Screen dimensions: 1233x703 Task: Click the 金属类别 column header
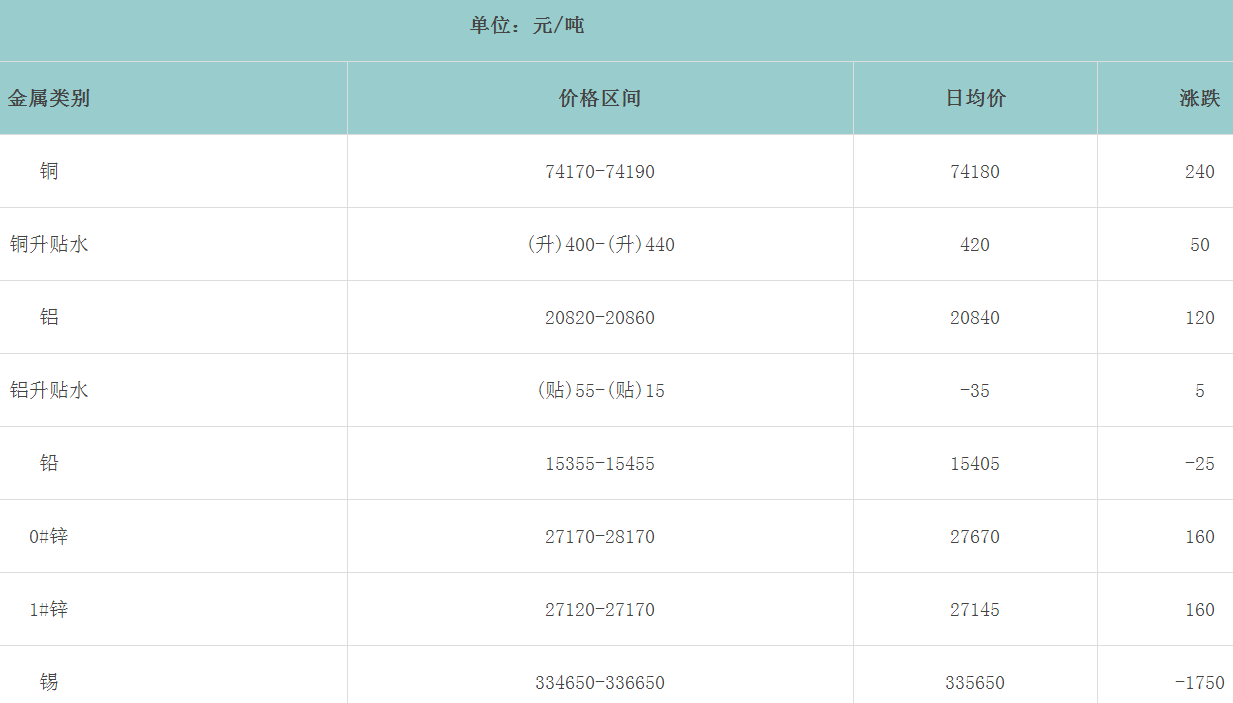tap(49, 98)
